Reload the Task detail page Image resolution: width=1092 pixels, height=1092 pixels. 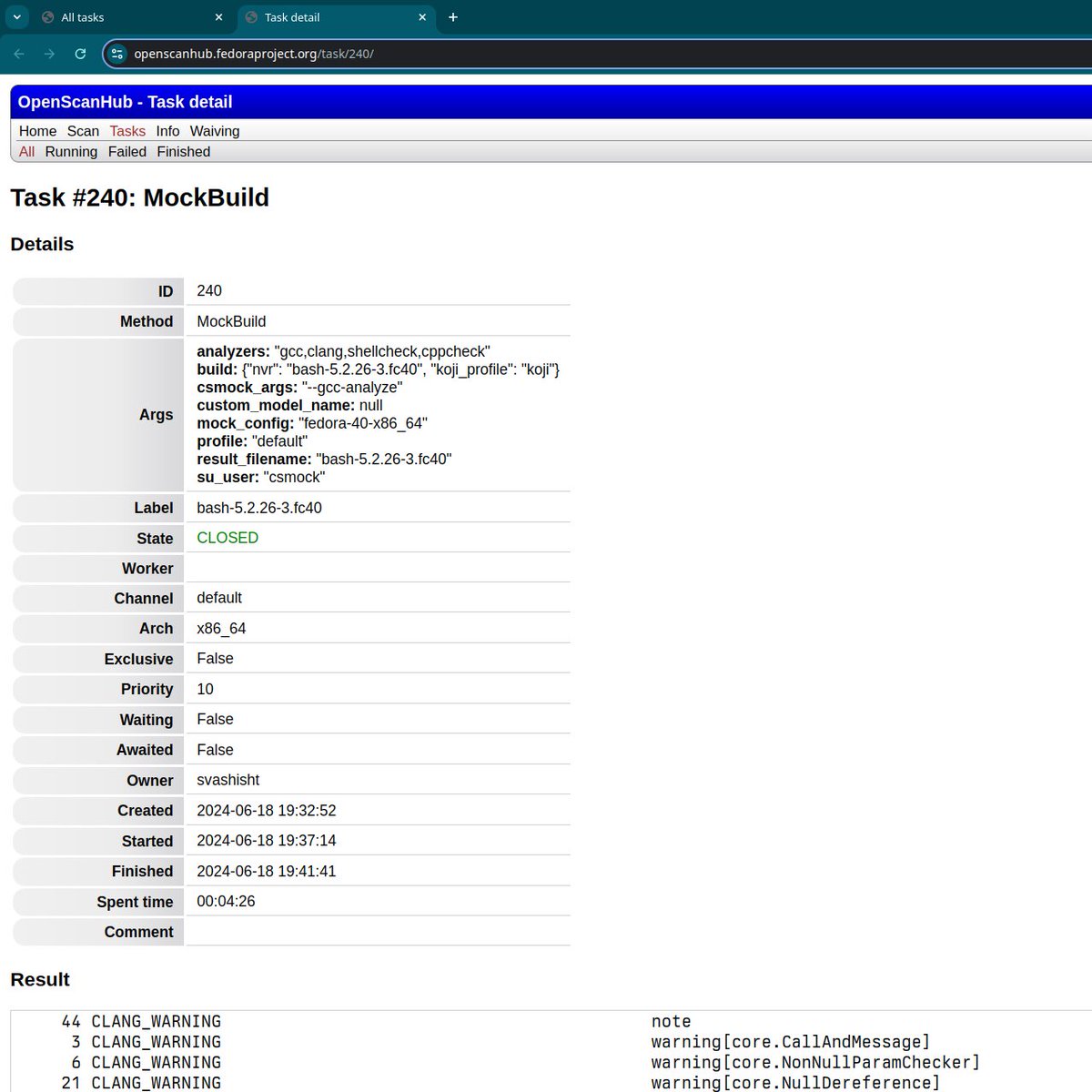click(80, 54)
